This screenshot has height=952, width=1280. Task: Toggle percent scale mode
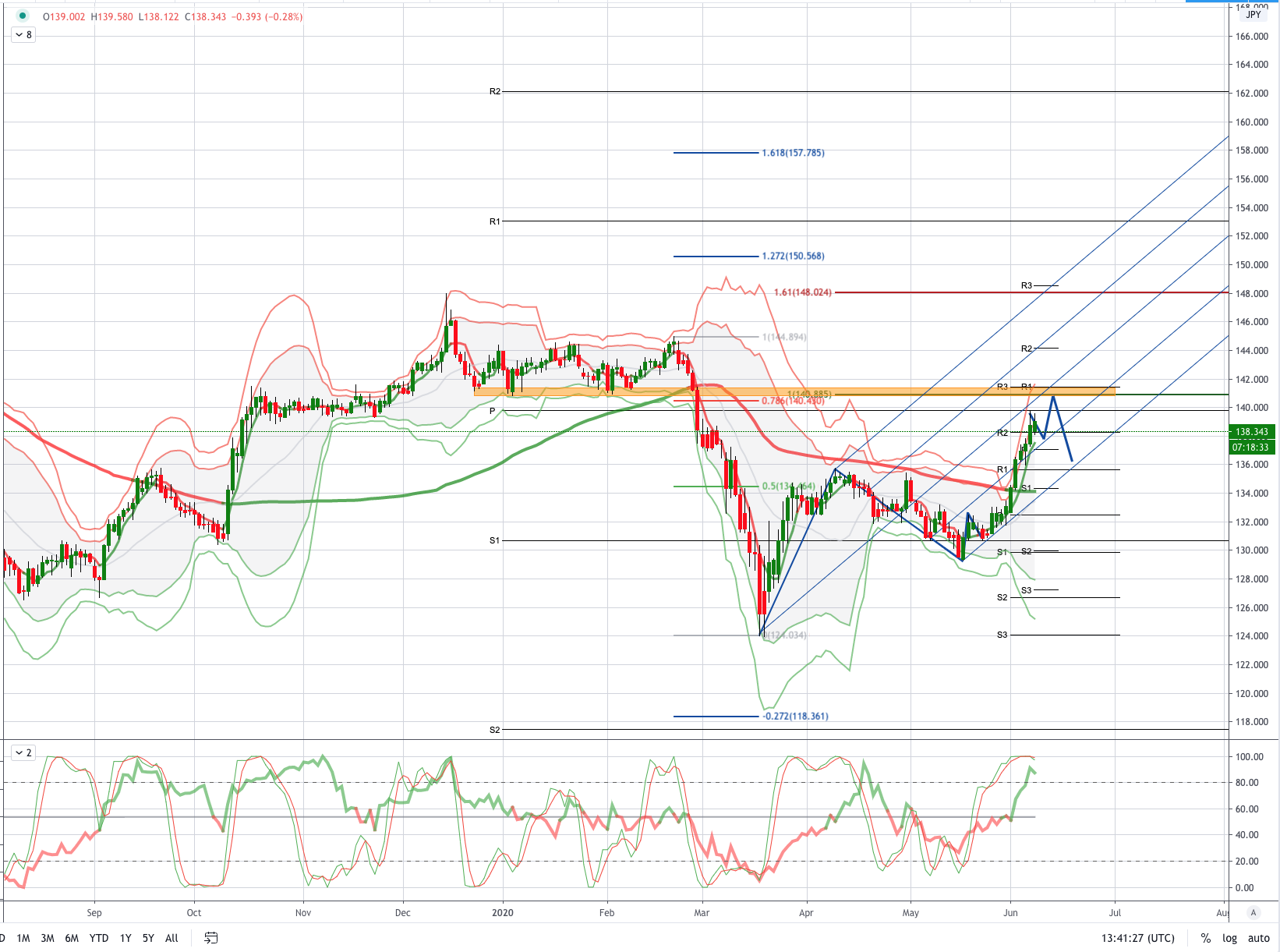point(1205,938)
